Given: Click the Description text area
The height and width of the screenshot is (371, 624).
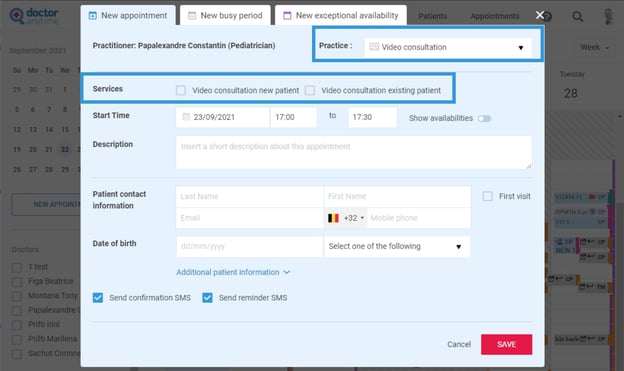Looking at the screenshot, I should click(x=354, y=152).
